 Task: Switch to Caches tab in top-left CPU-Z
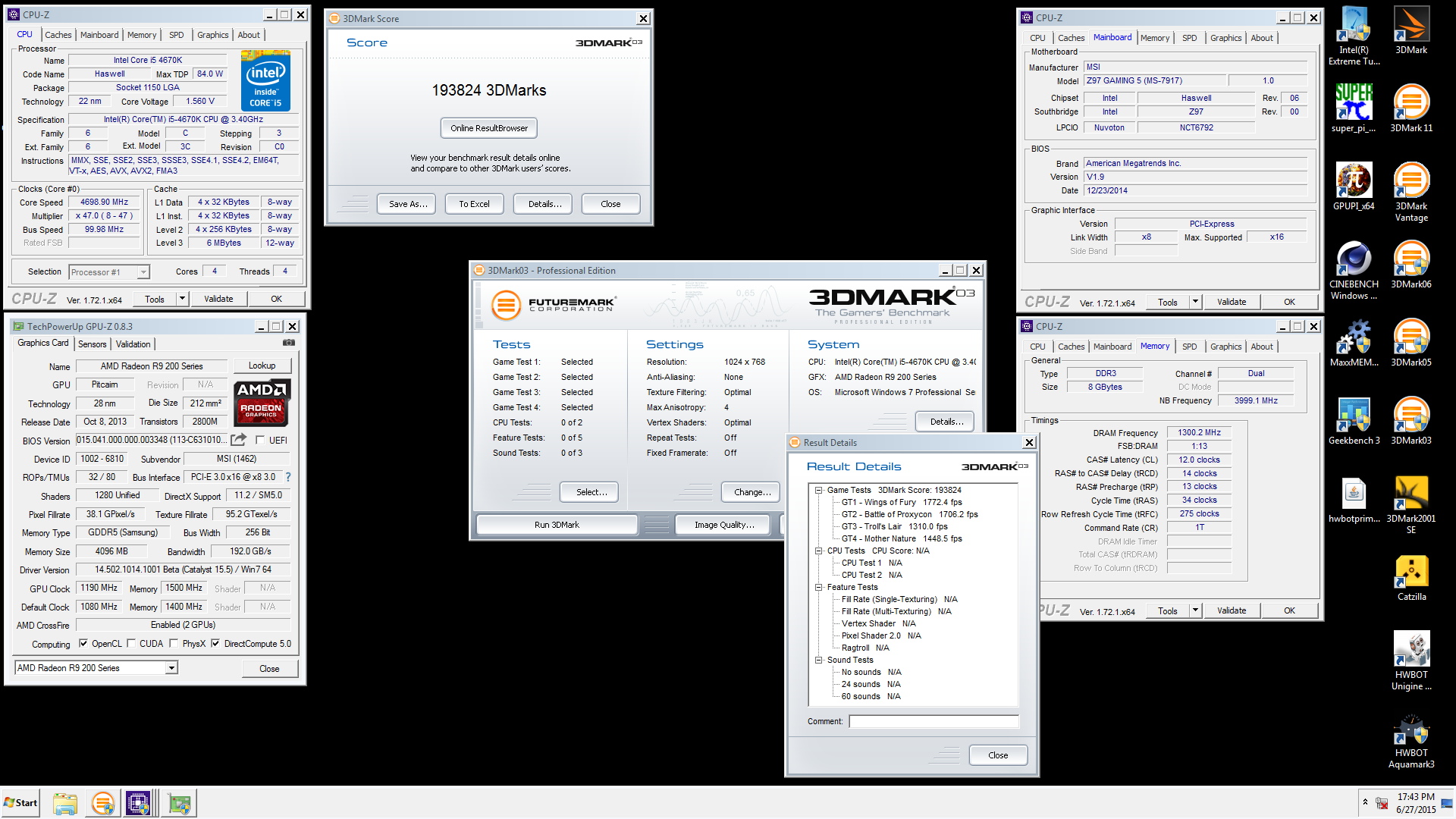point(58,35)
